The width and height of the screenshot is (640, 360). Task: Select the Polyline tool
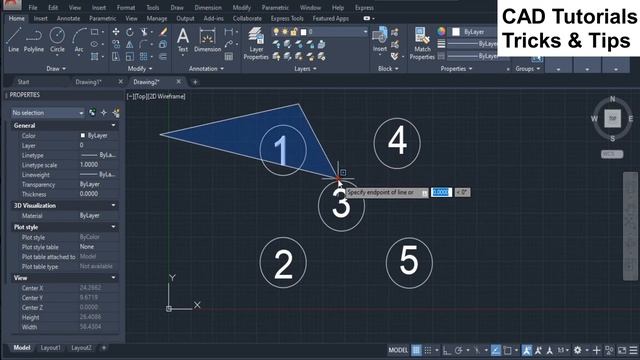tap(33, 40)
